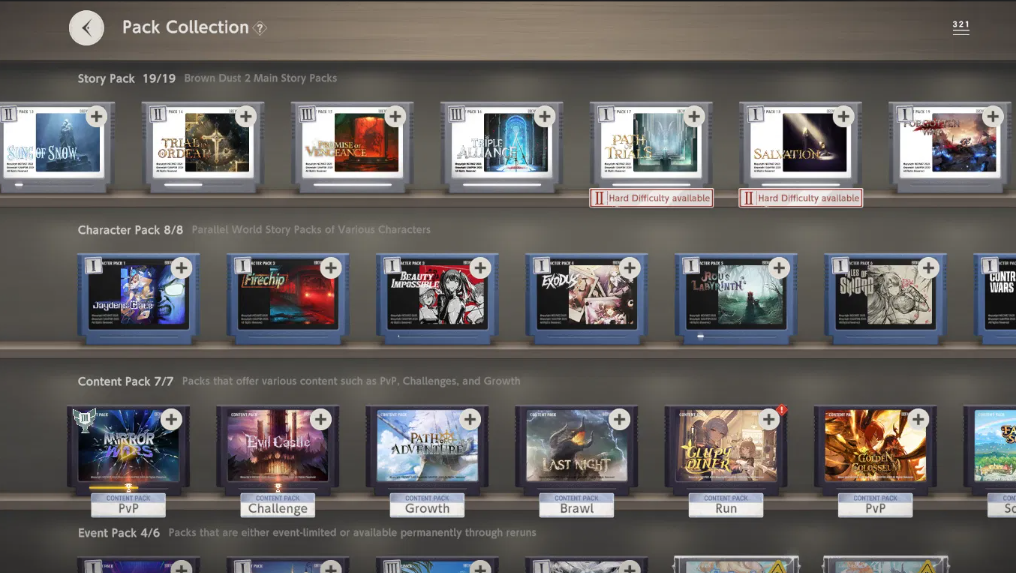Tap the plus icon on Beauty Impossible

tap(480, 268)
